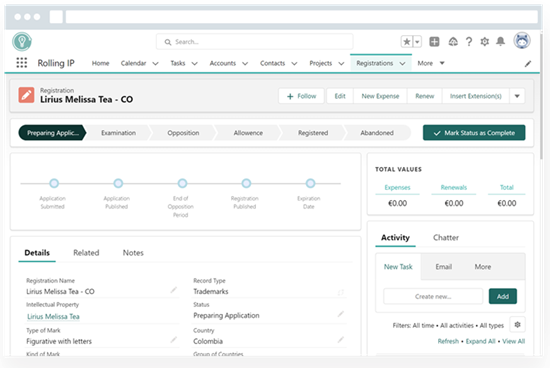Viewport: 550px width, 368px height.
Task: Open the global actions plus icon
Action: tap(434, 42)
